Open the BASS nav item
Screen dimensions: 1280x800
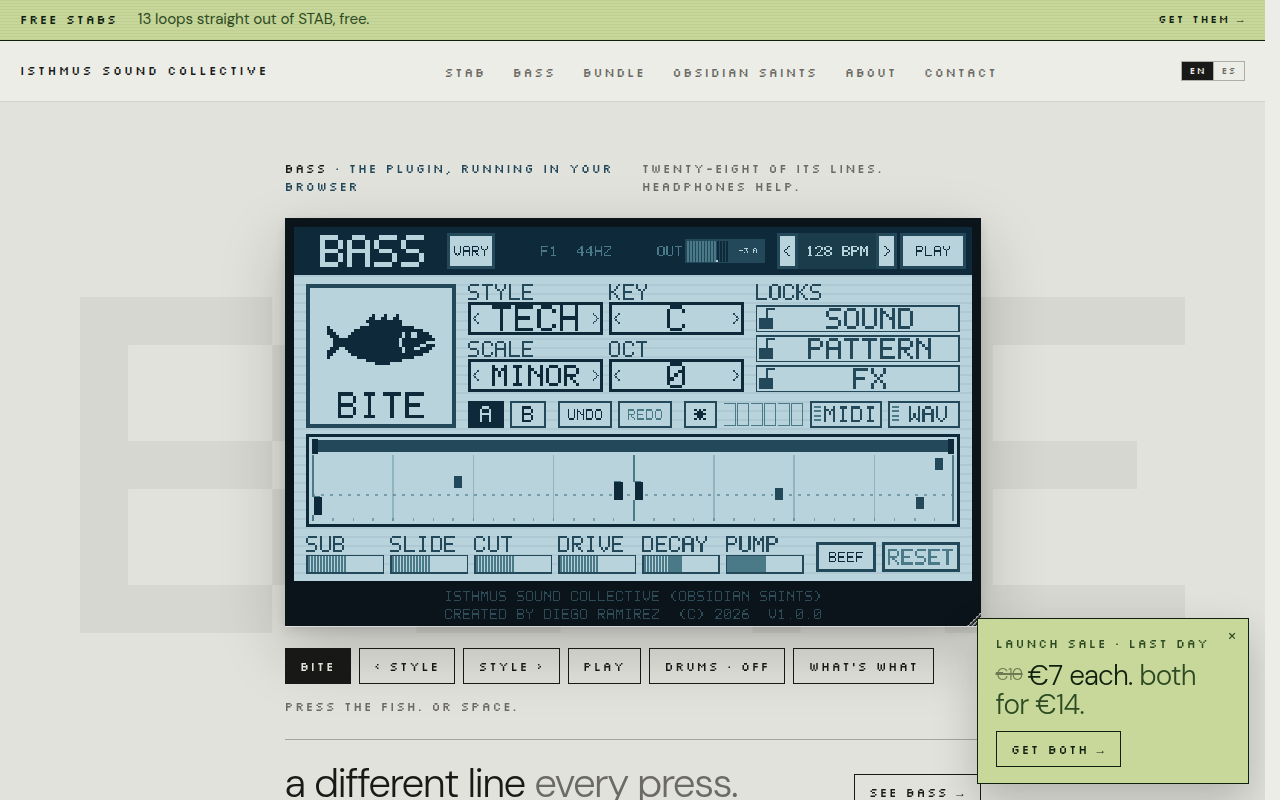[534, 73]
